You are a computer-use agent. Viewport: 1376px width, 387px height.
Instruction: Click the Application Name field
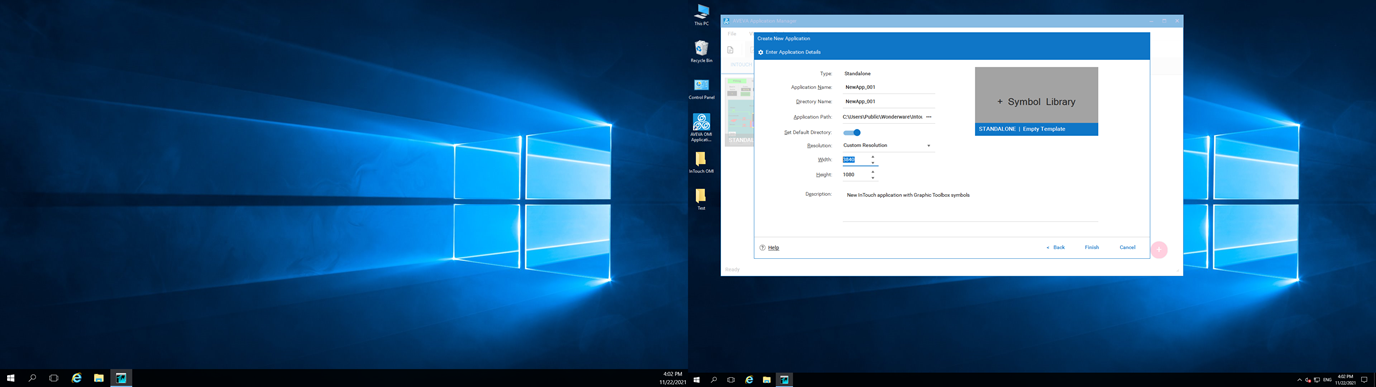click(888, 87)
